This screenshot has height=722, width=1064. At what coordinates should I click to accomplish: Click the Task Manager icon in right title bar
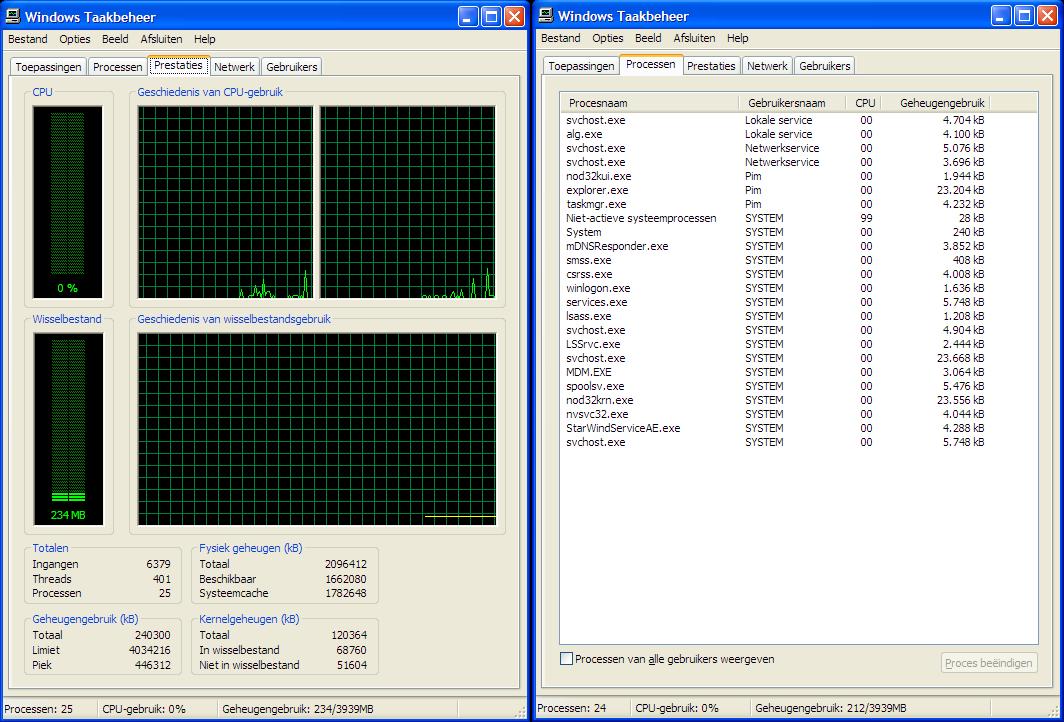click(546, 16)
